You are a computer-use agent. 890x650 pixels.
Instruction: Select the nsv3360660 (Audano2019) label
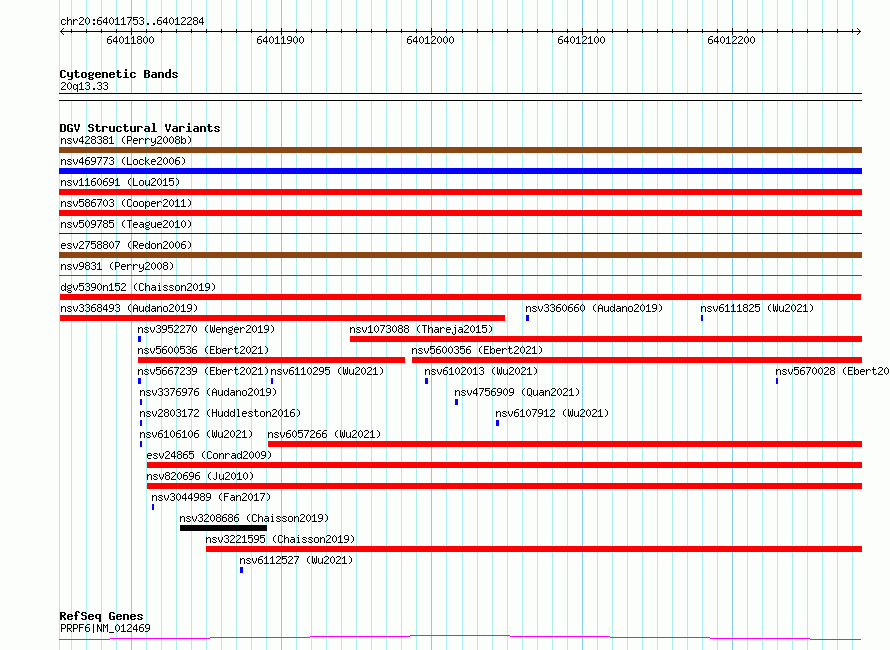tap(594, 308)
